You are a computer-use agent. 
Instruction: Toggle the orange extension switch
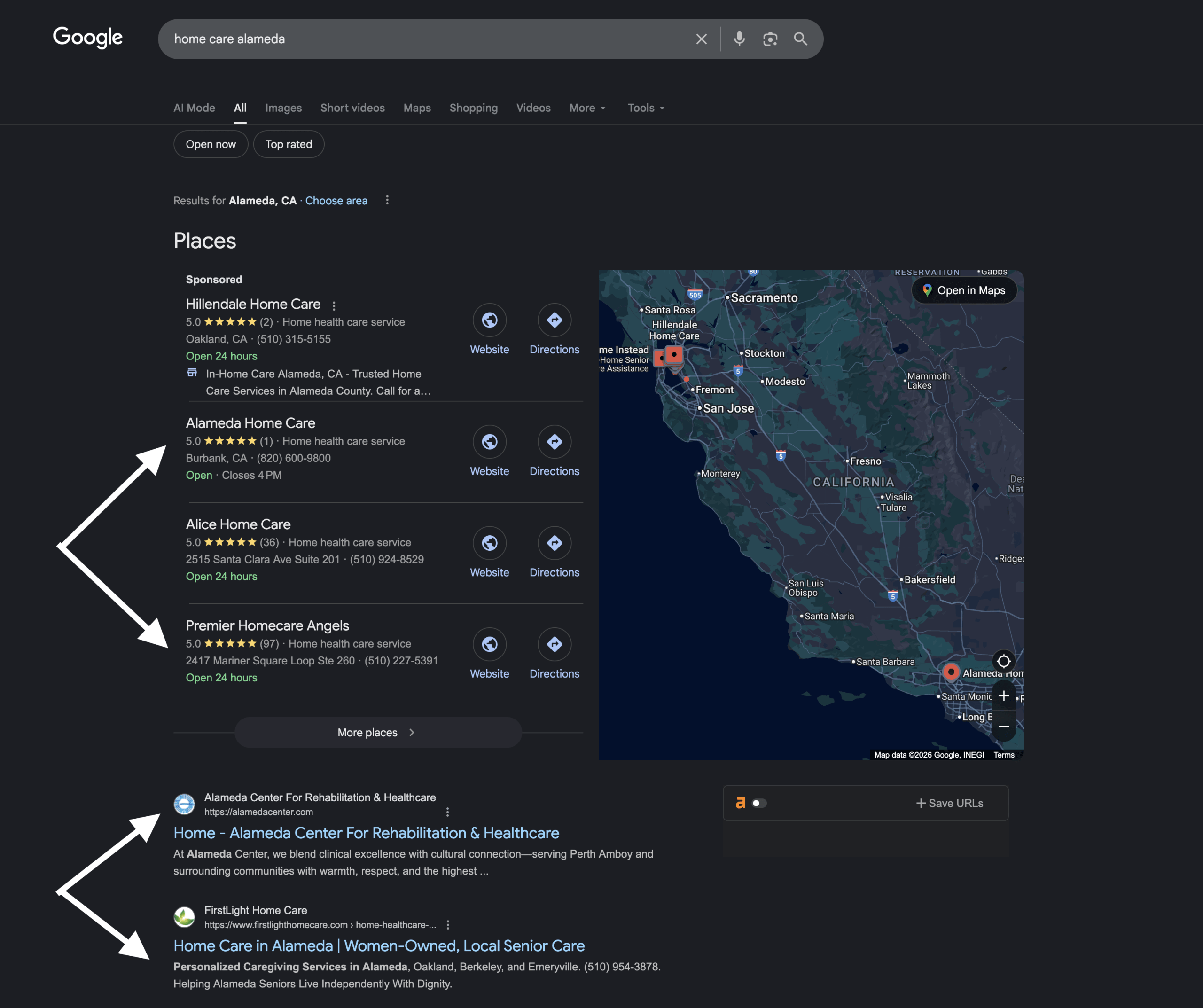(x=759, y=803)
